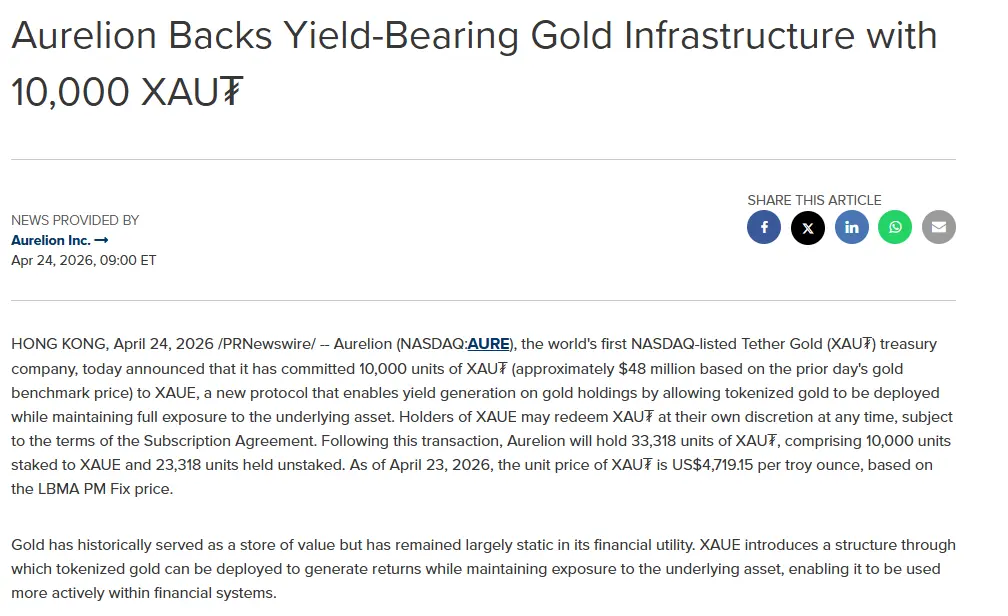Click the paragraph starting 'Gold has historically'
Viewport: 1008px width, 616px height.
click(483, 569)
